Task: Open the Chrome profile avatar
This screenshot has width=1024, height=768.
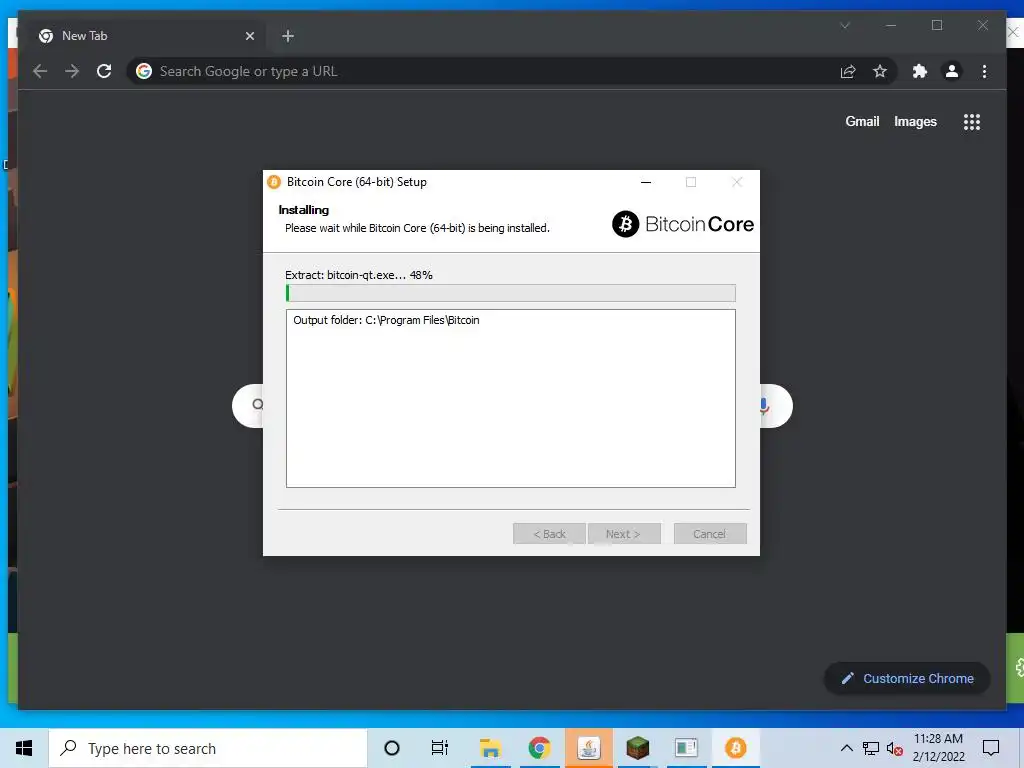Action: pyautogui.click(x=952, y=71)
